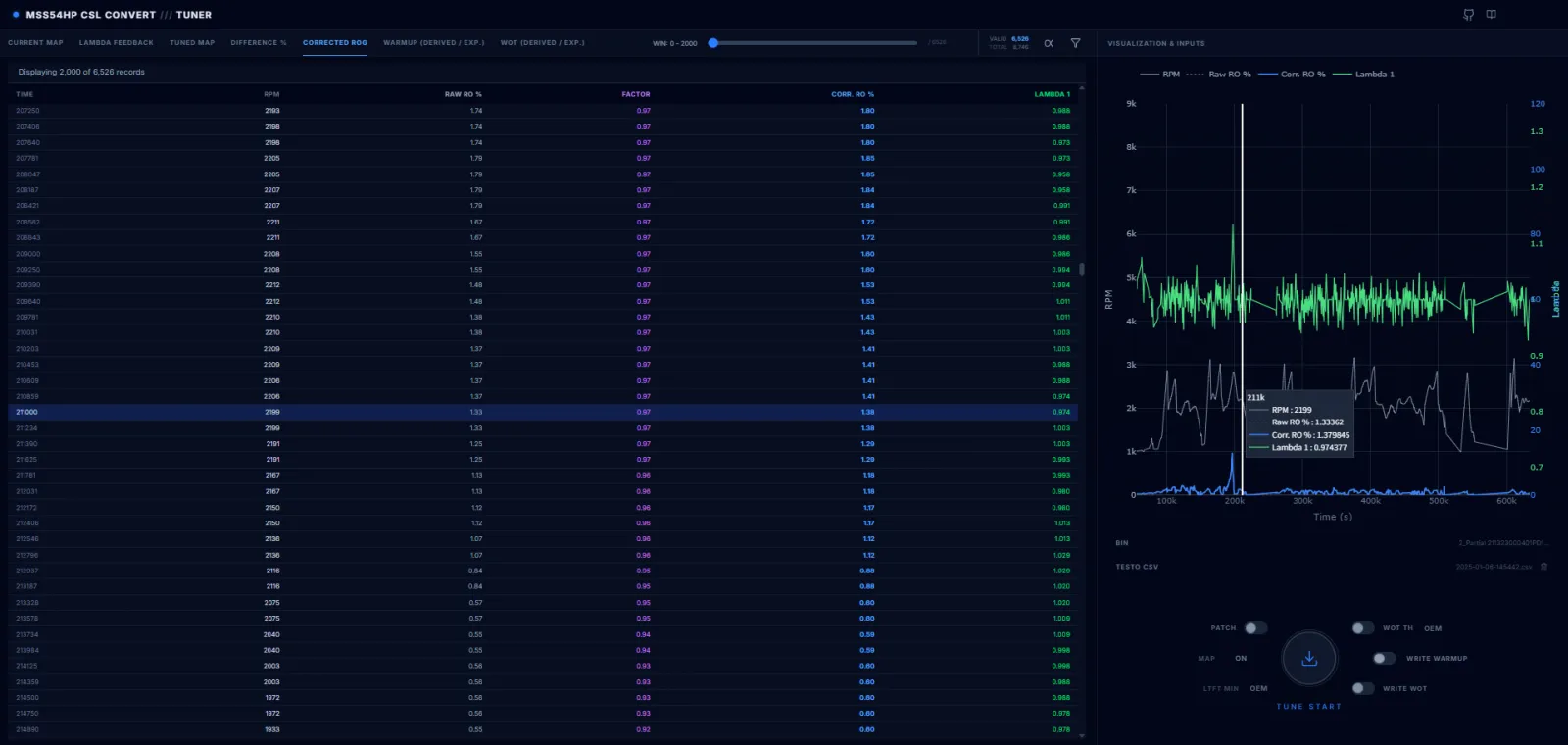Click the filter funnel icon
Viewport: 1568px width, 745px height.
click(x=1075, y=43)
